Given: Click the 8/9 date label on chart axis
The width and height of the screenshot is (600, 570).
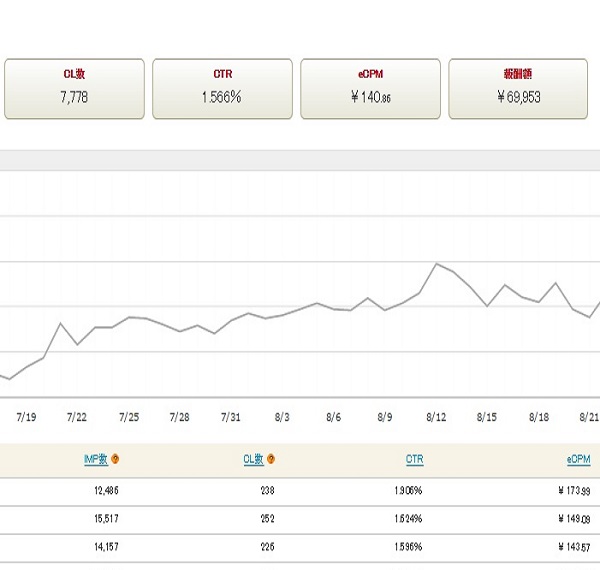Looking at the screenshot, I should [x=385, y=417].
